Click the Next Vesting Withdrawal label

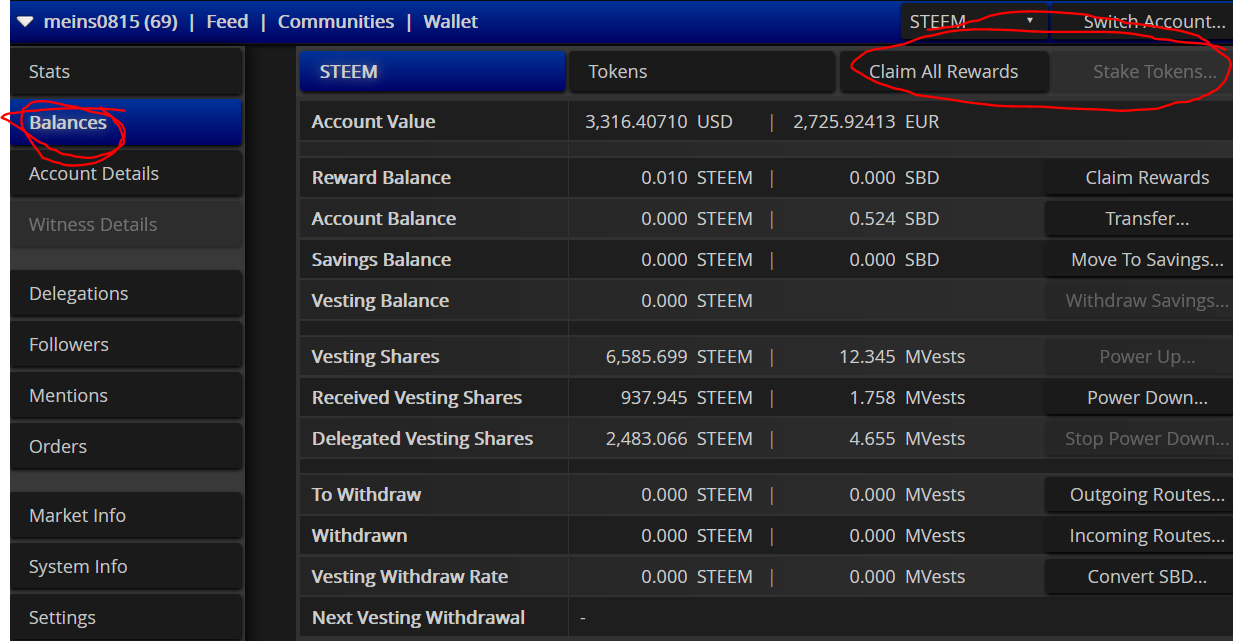(x=418, y=618)
